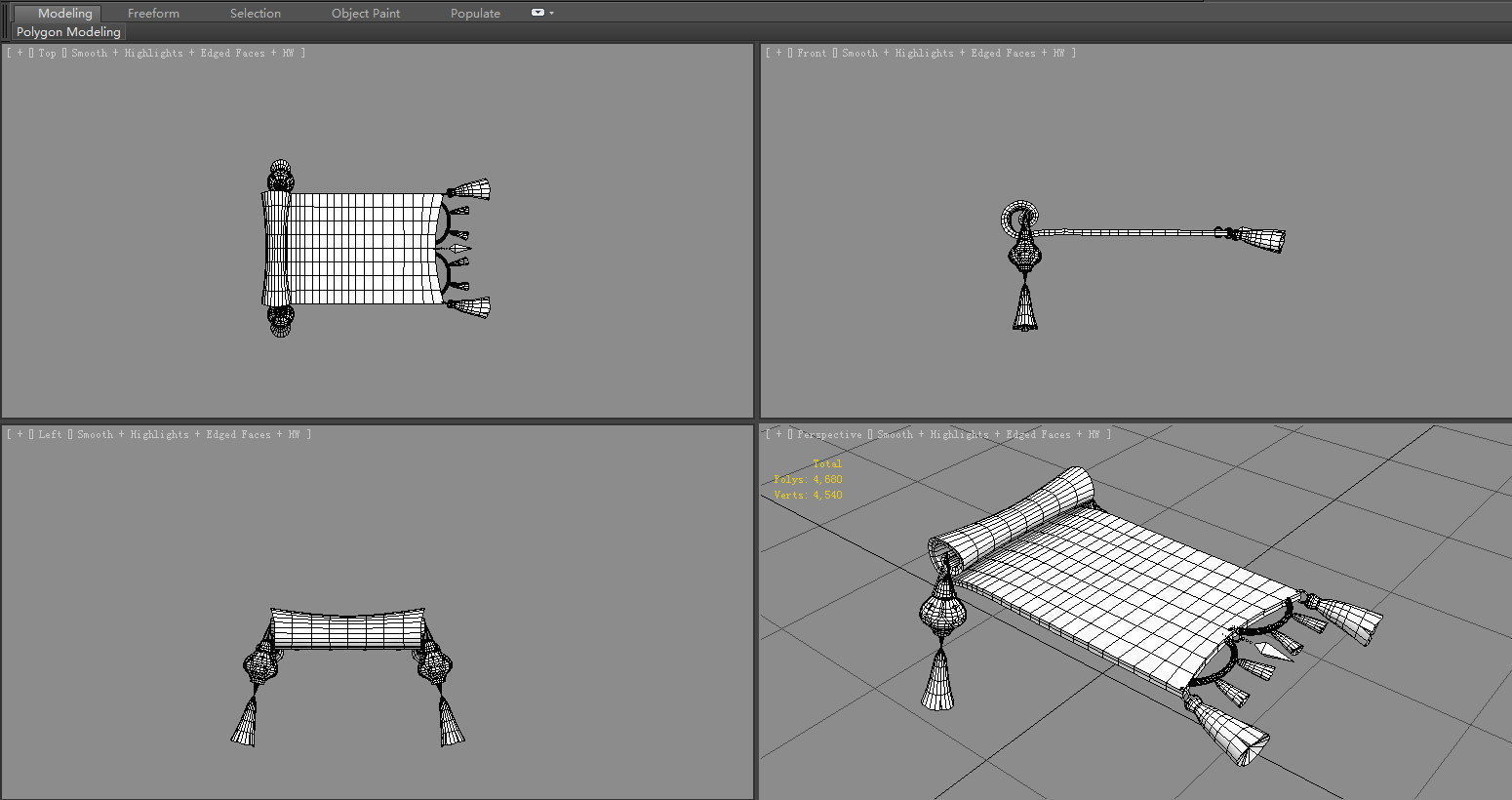Screen dimensions: 1512x800
Task: Click the Verts: 4,540 statistic text
Action: (808, 495)
